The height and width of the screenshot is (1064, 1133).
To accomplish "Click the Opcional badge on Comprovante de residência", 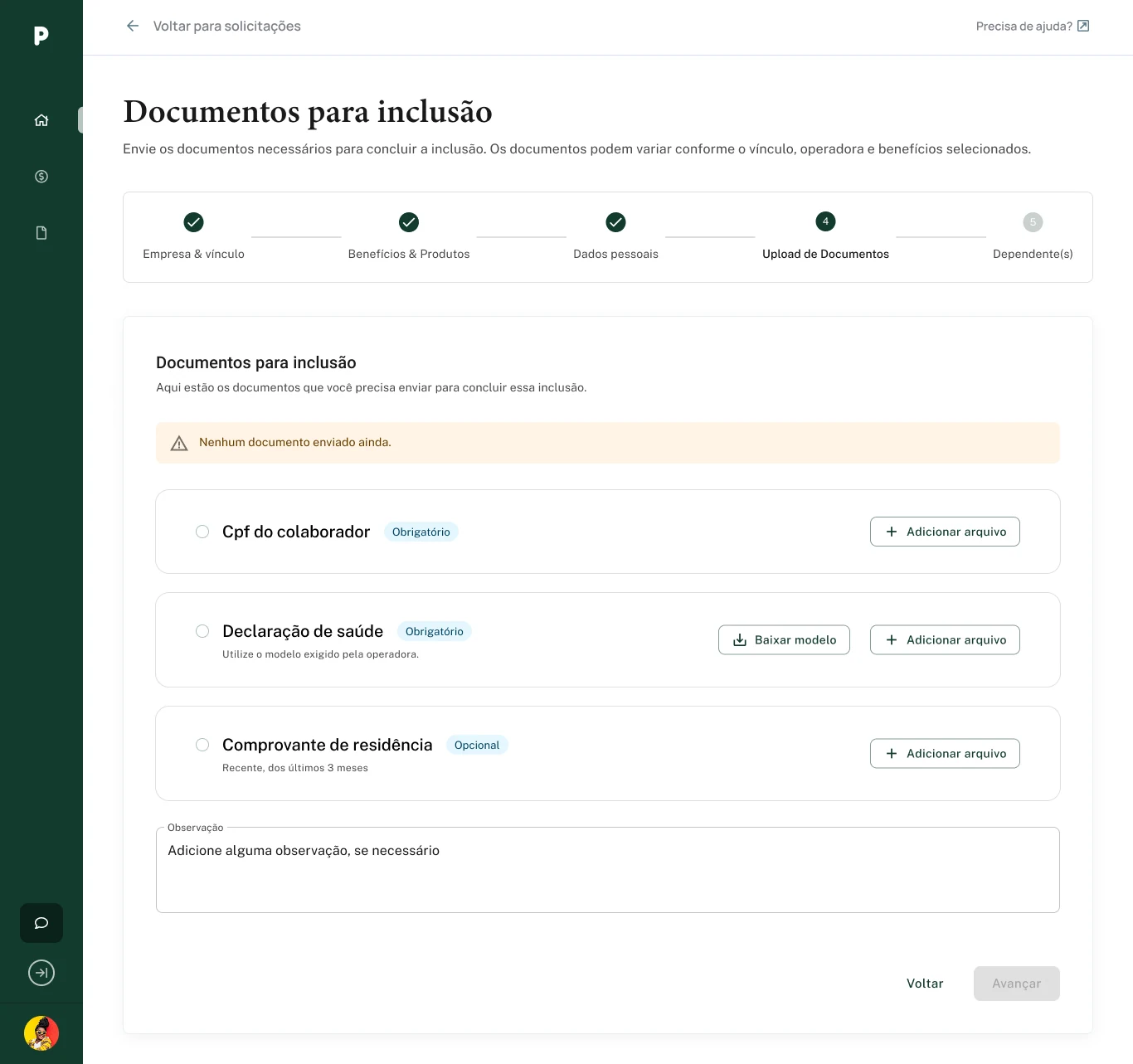I will pos(477,745).
